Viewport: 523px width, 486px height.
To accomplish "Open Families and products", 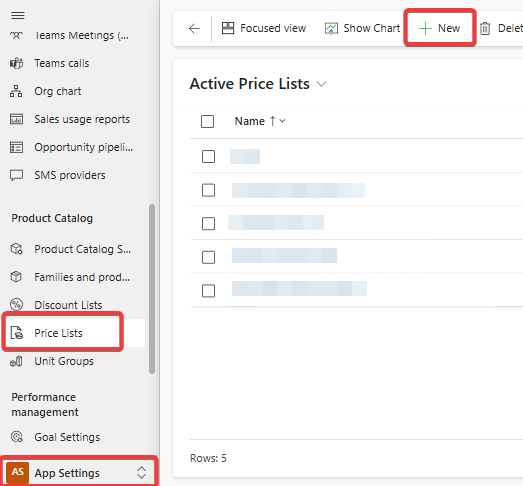I will (82, 277).
